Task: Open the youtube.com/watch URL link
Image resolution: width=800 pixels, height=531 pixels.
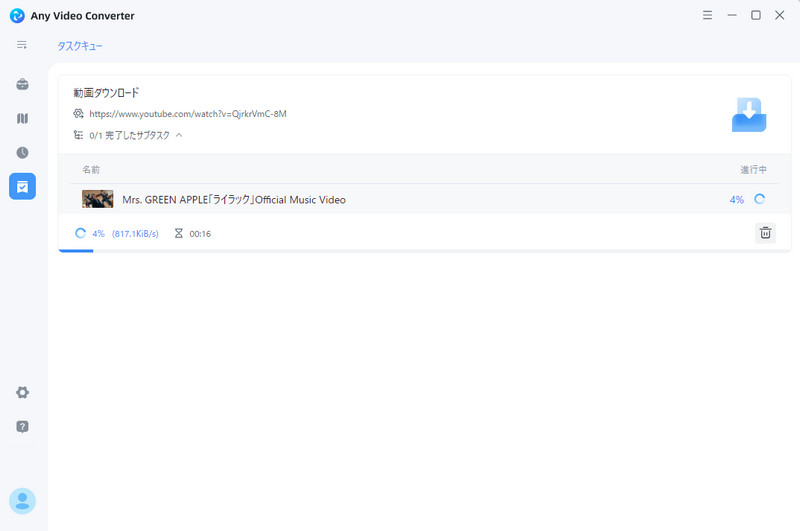Action: pos(188,114)
